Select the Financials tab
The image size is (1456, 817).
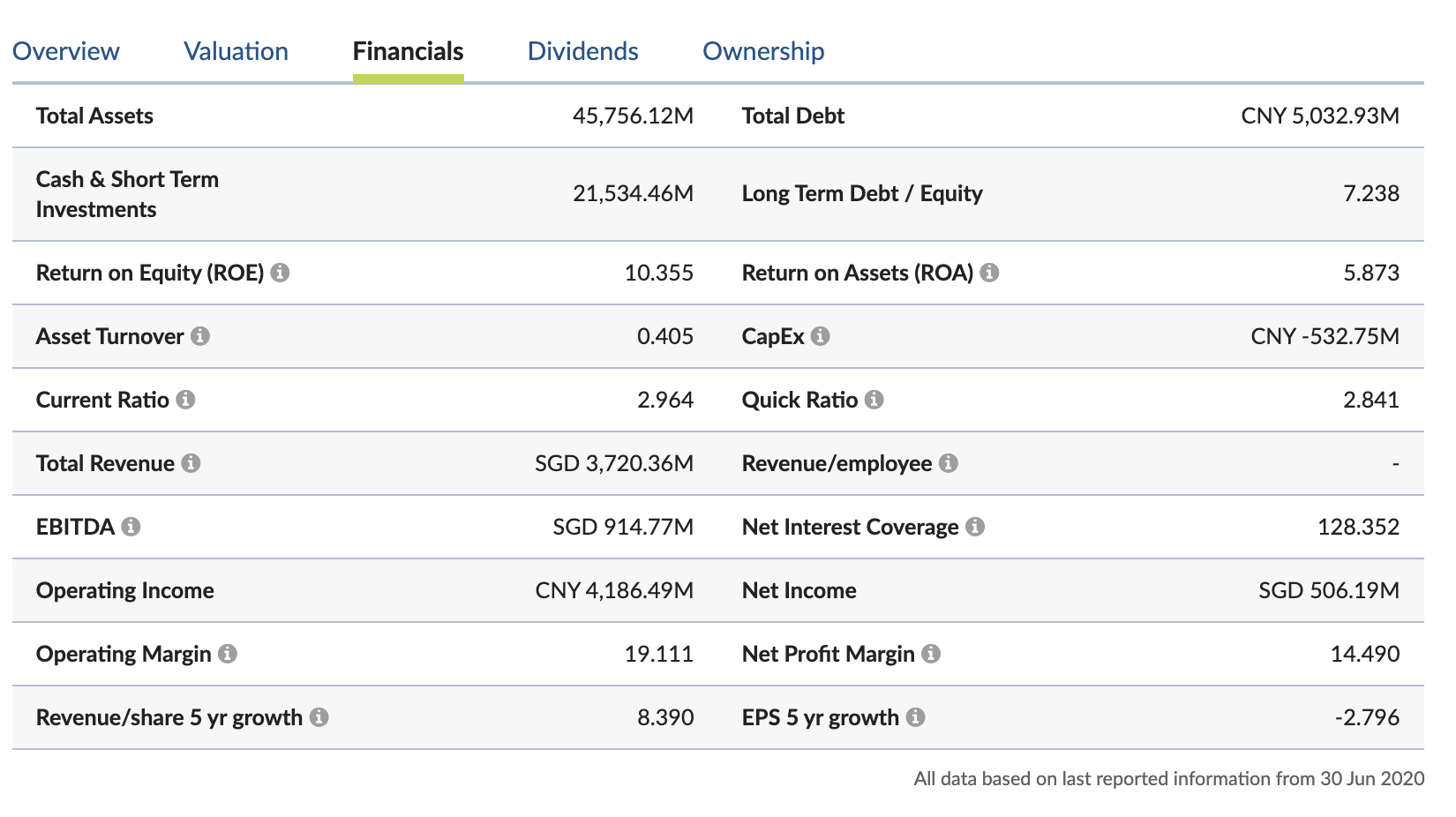(x=408, y=51)
